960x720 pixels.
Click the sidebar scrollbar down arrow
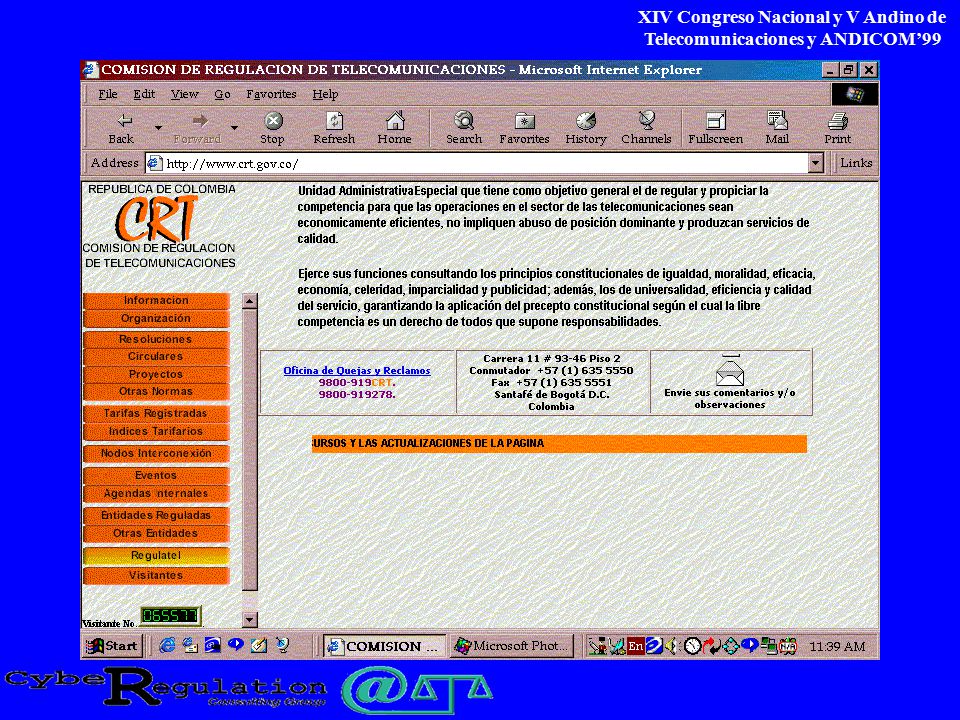click(250, 620)
